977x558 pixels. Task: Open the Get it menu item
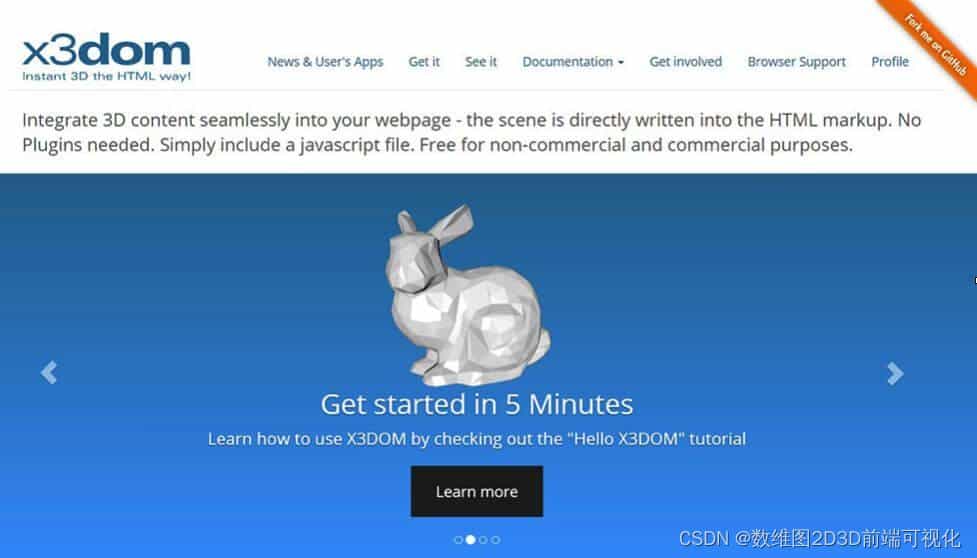(x=424, y=62)
